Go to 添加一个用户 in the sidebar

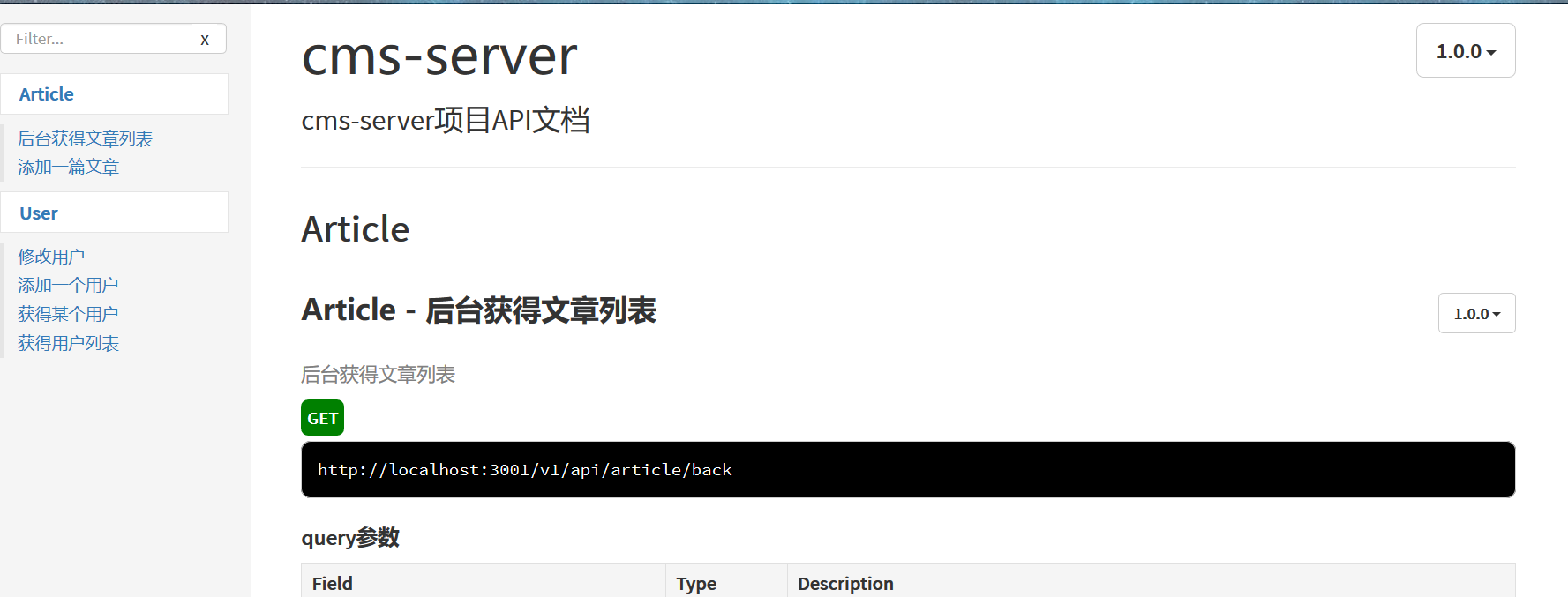click(68, 285)
